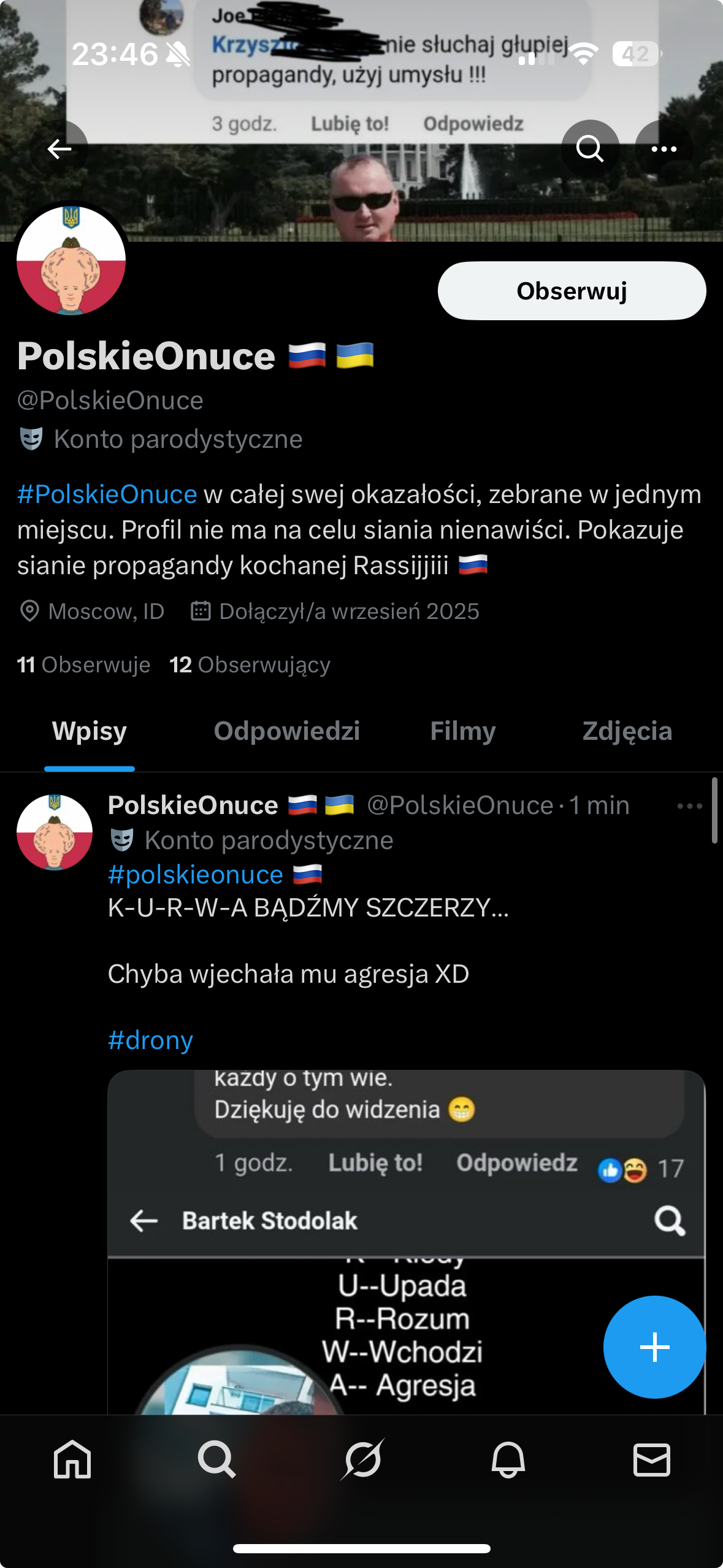Open the 11 Obserwuje following list
Viewport: 723px width, 1568px height.
[83, 665]
